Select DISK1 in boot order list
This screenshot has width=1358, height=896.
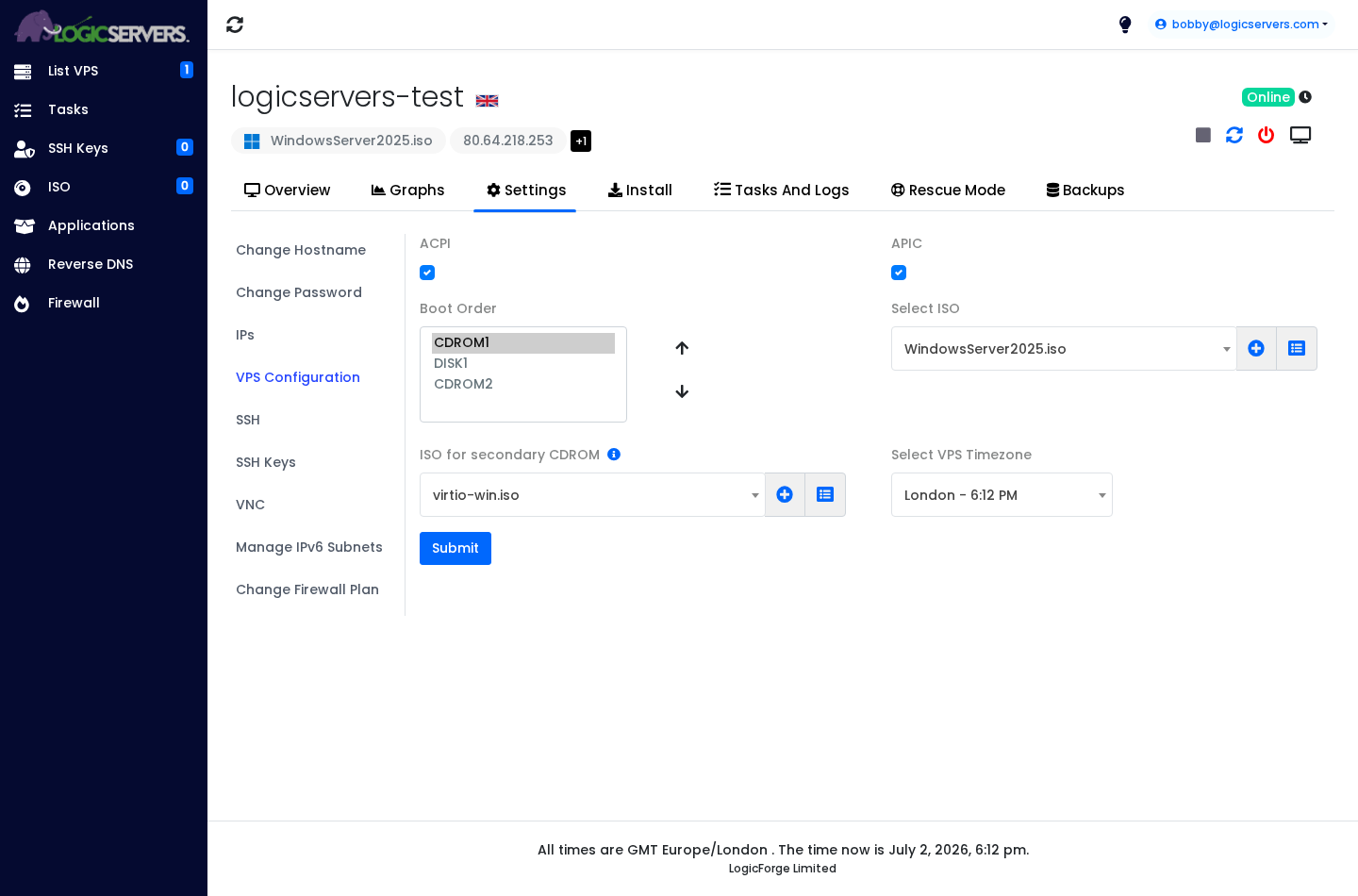523,363
